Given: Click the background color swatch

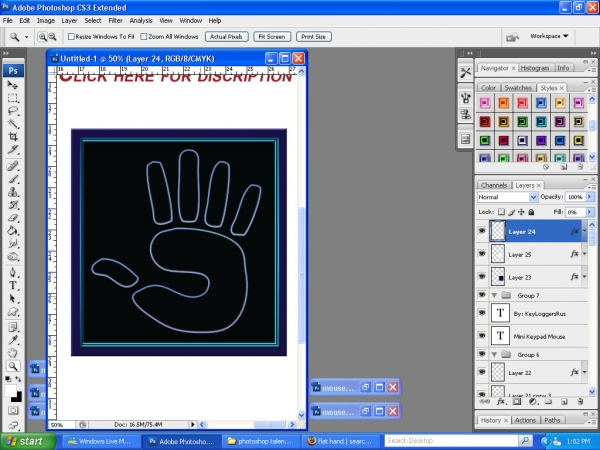Looking at the screenshot, I should point(17,398).
